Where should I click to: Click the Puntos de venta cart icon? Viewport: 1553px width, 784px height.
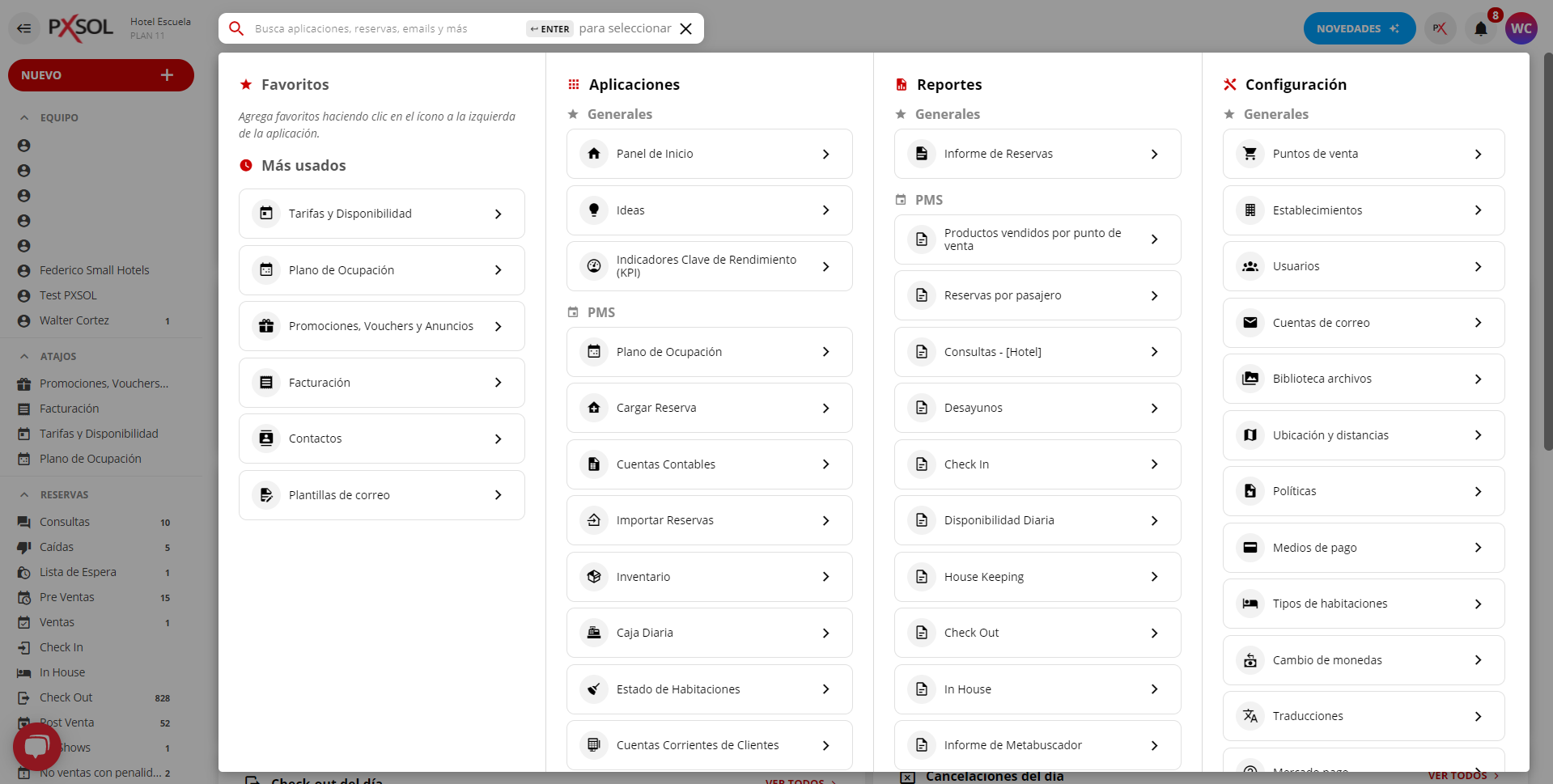[1250, 154]
